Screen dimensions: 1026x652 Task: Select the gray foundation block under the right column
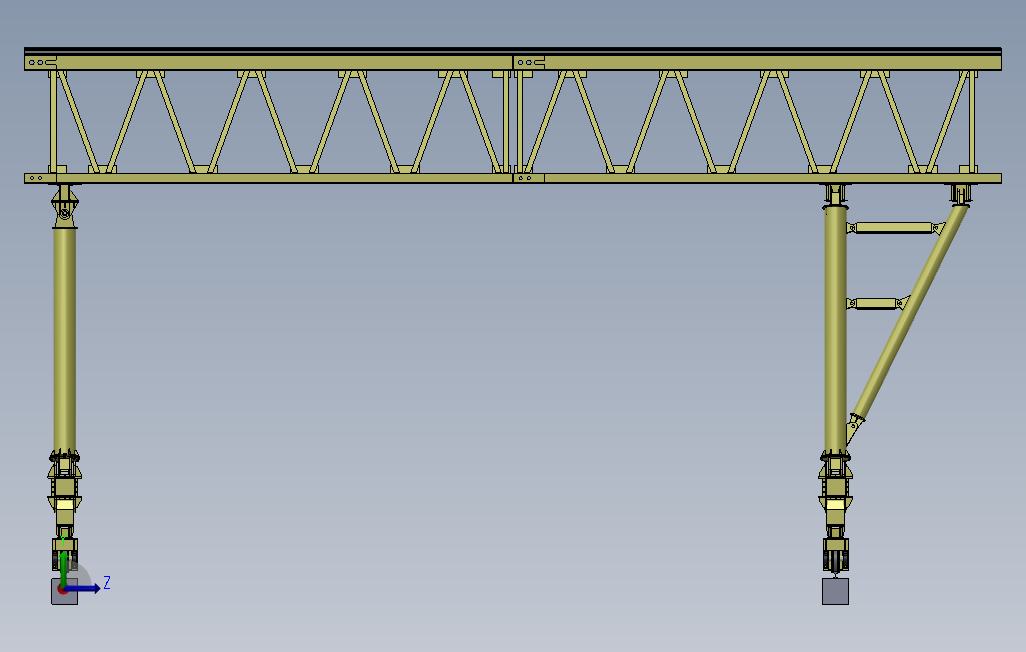tap(836, 591)
